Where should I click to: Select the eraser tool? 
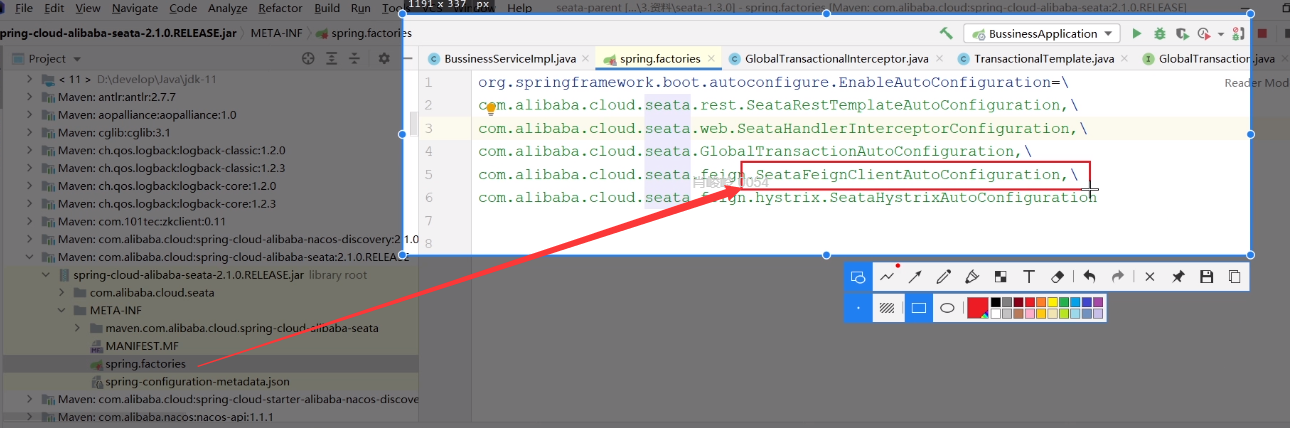1057,277
